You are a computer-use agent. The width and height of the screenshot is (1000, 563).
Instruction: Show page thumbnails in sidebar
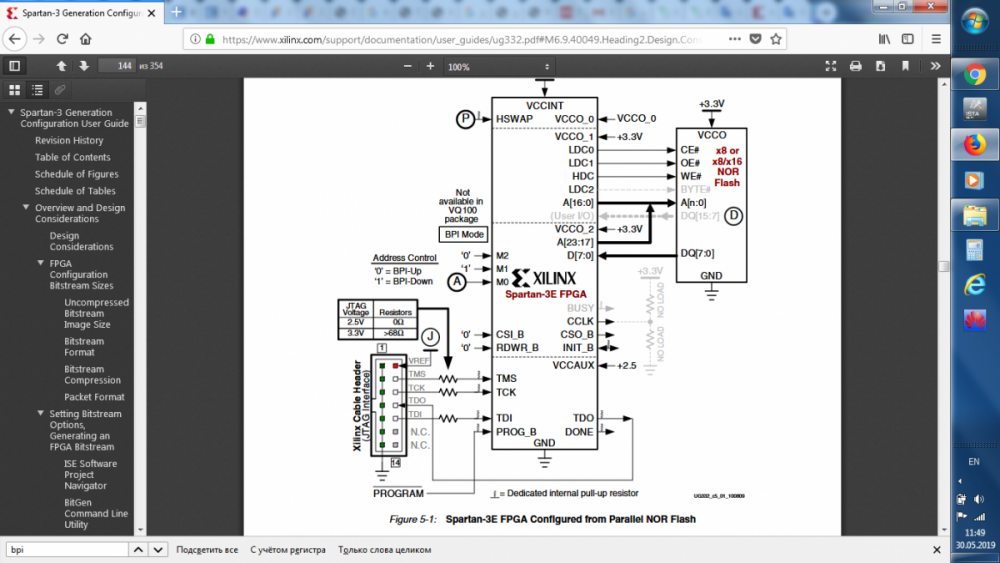point(15,90)
